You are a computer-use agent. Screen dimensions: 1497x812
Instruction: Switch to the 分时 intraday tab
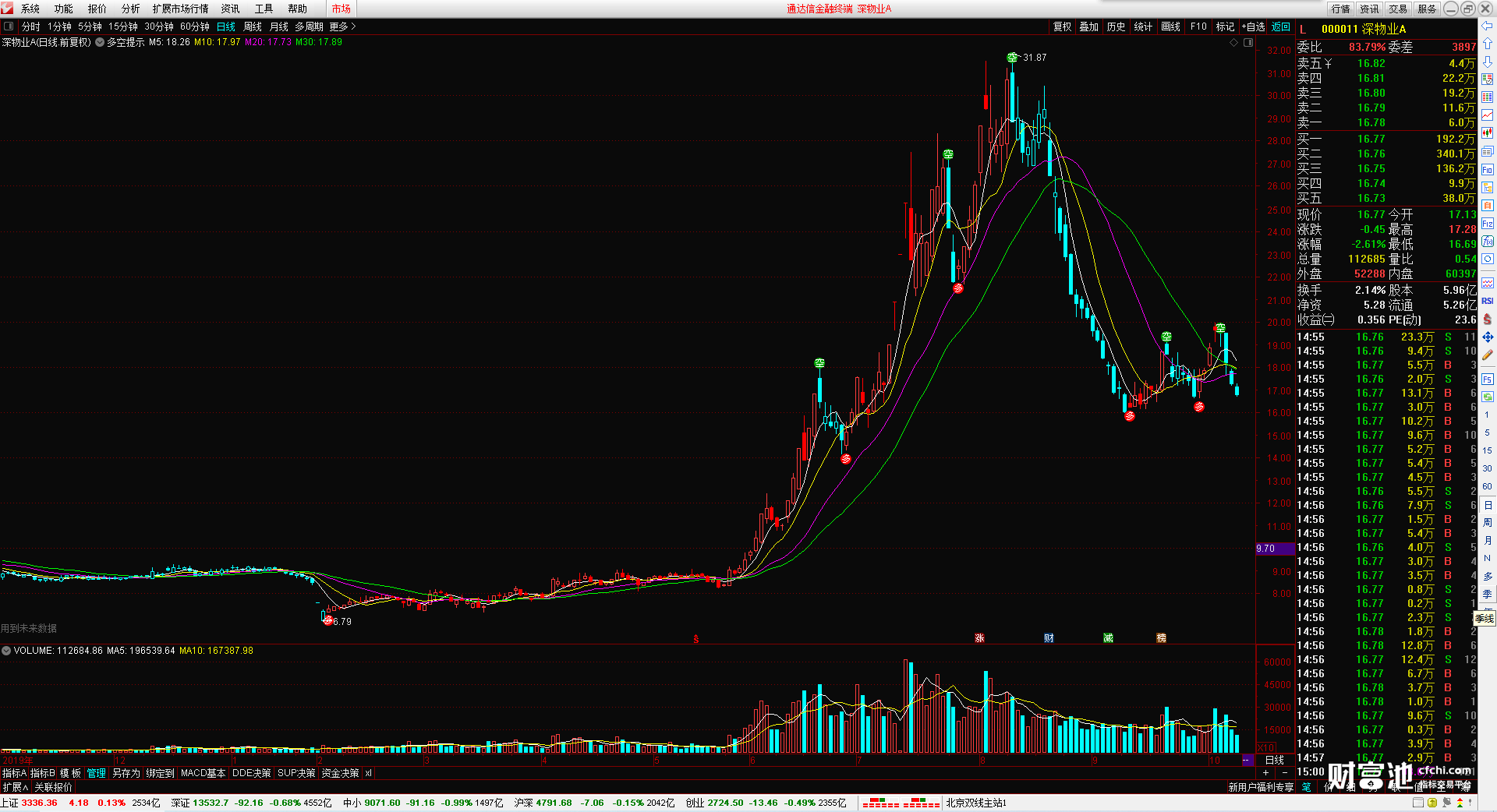(31, 26)
